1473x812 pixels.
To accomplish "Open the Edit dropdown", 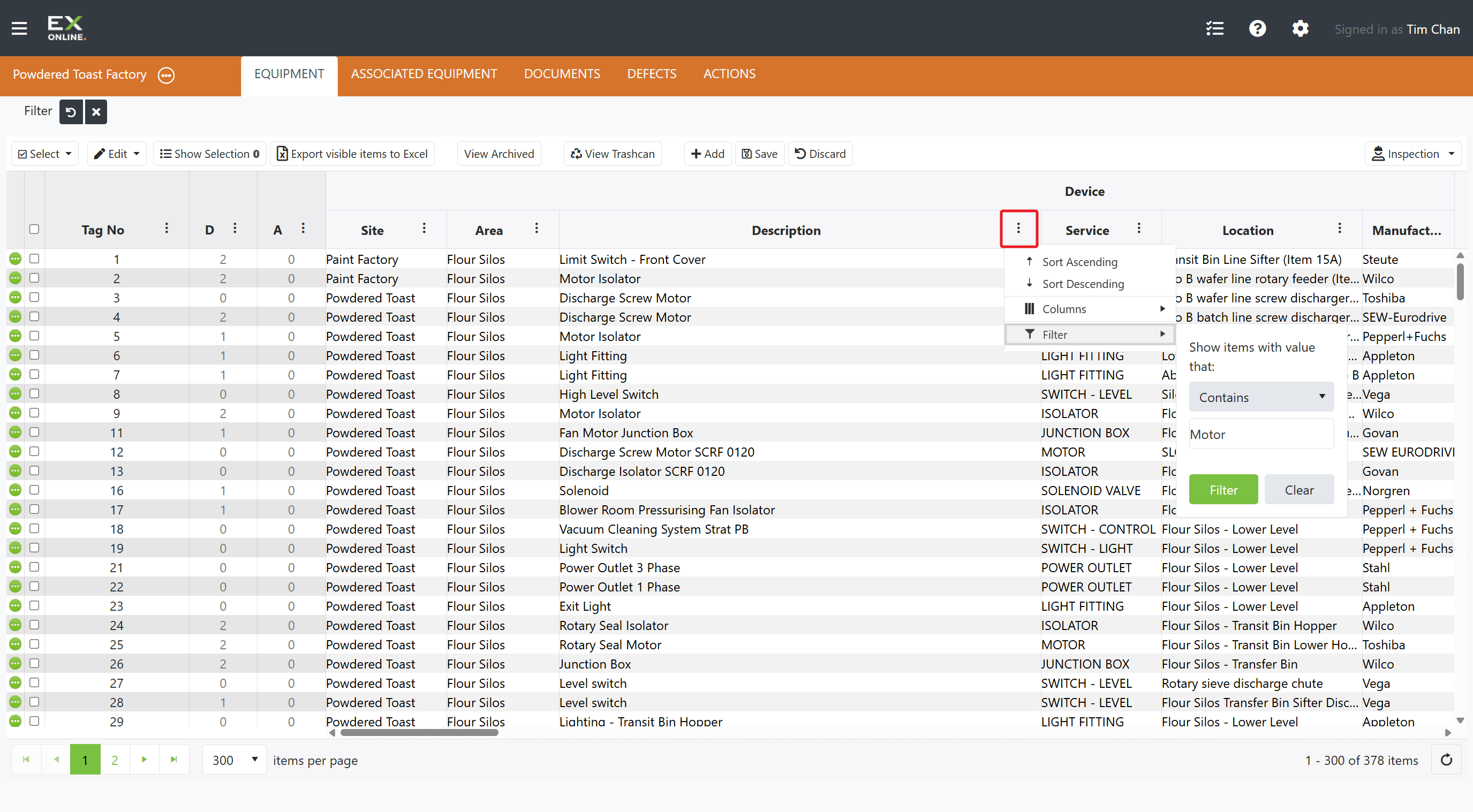I will click(x=117, y=154).
